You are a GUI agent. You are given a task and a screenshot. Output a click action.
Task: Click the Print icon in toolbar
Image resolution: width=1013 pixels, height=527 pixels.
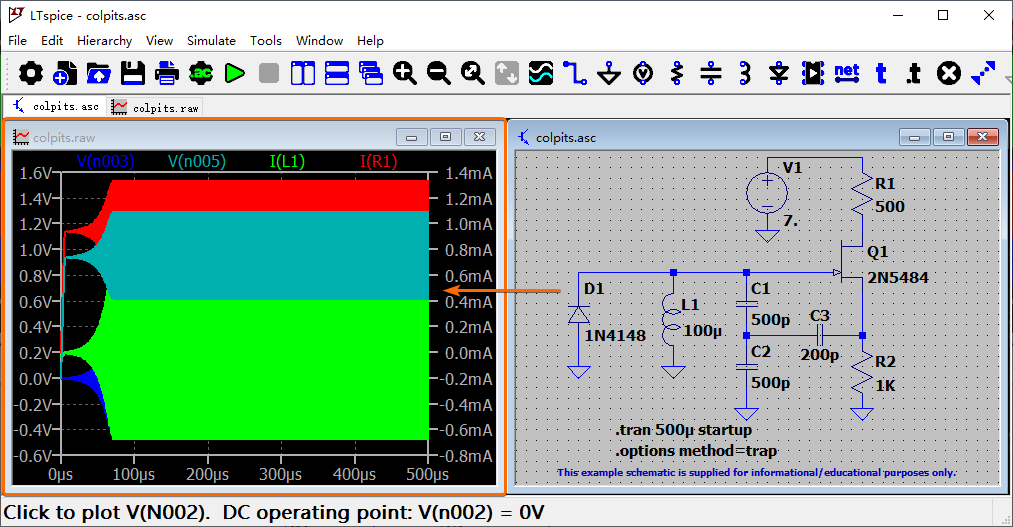(x=167, y=73)
